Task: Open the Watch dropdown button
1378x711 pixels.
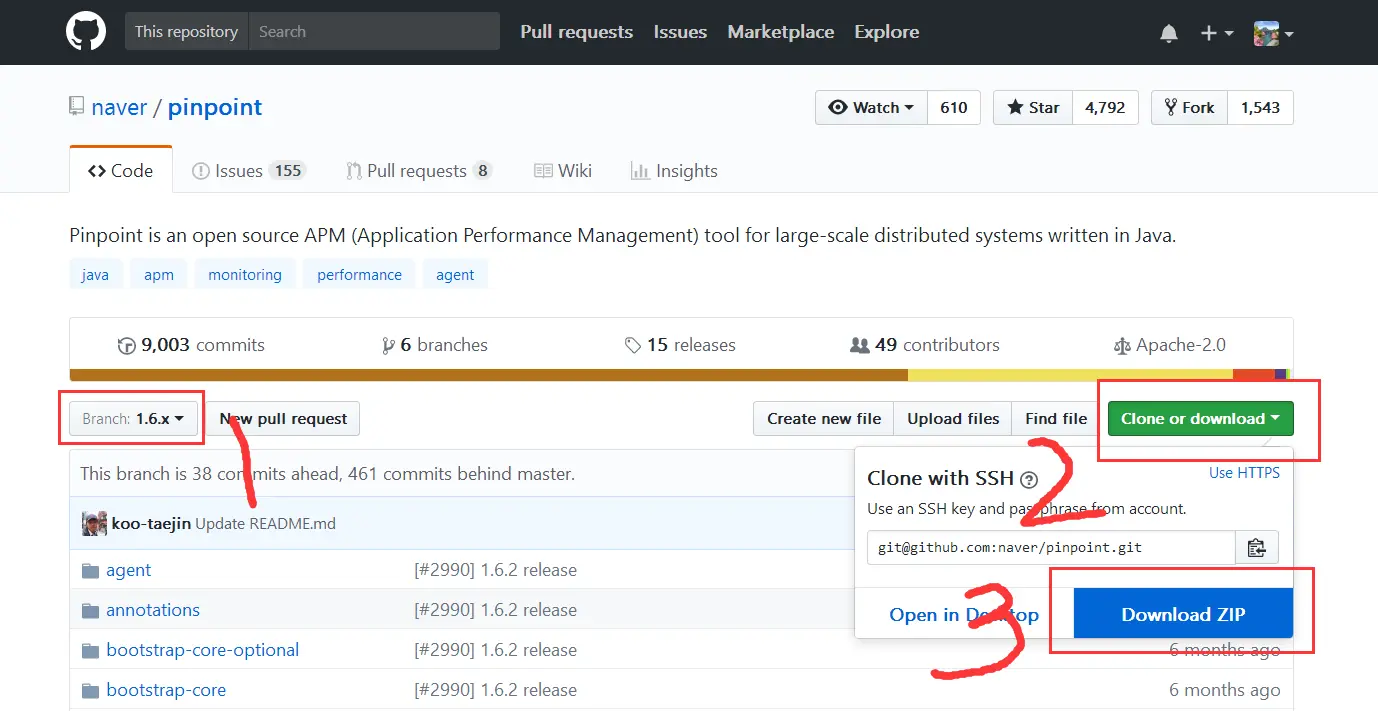Action: [x=871, y=107]
